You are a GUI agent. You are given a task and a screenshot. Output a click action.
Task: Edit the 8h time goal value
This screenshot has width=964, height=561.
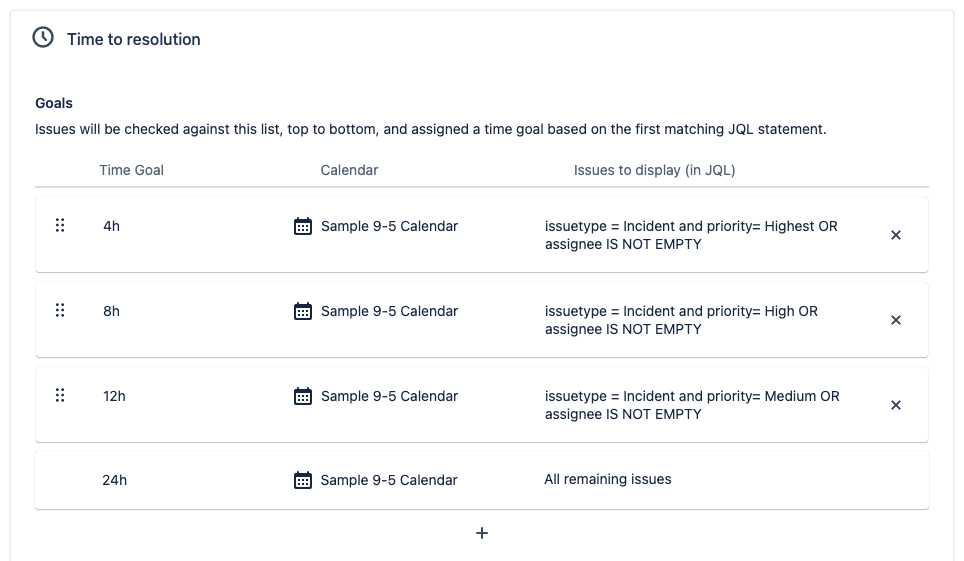tap(111, 311)
